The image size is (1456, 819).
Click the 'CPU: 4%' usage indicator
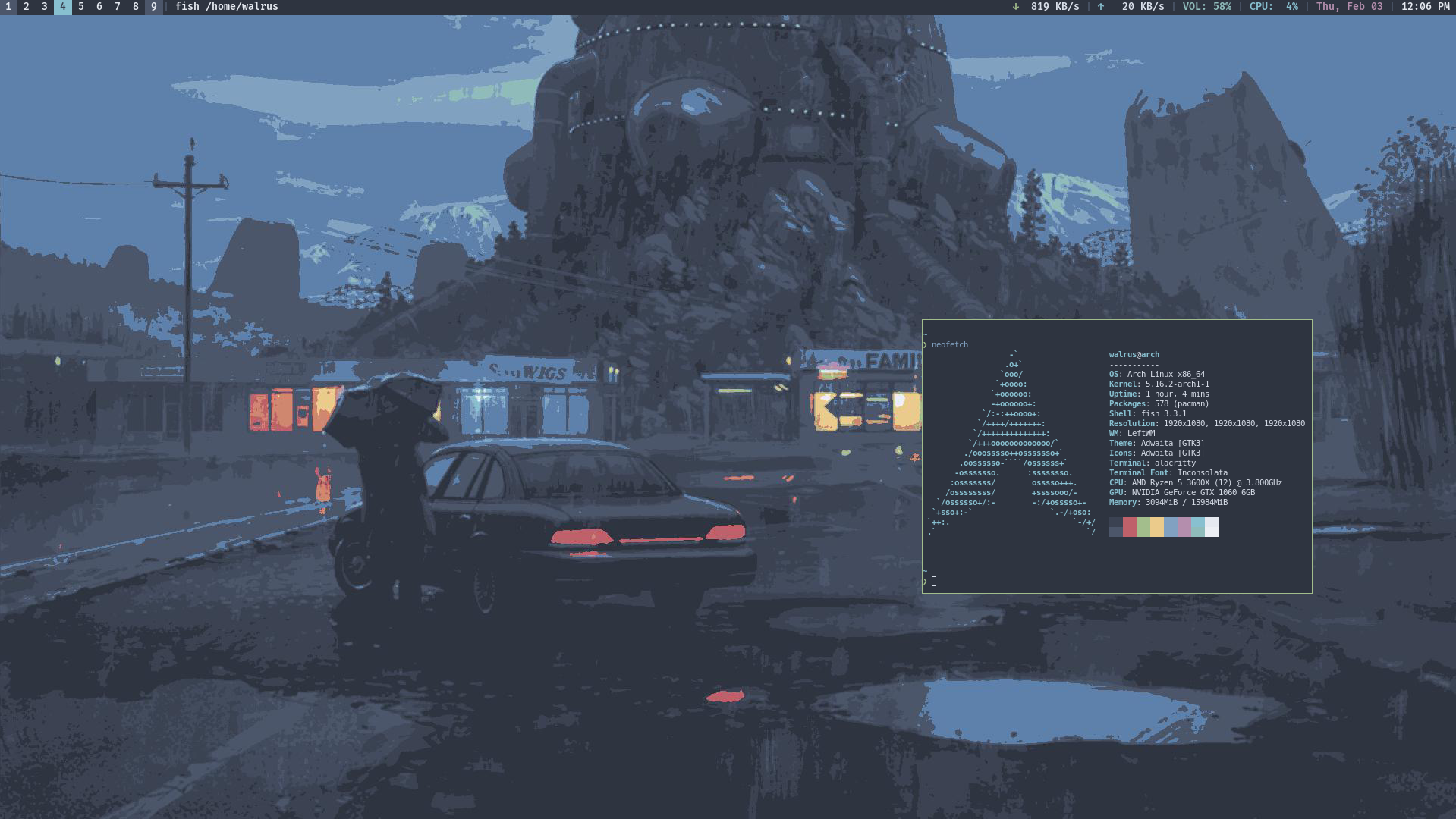point(1274,7)
